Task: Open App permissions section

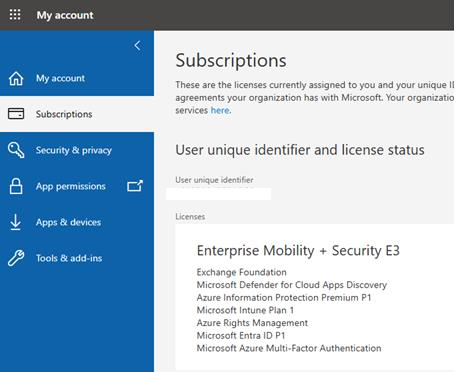Action: [x=71, y=186]
